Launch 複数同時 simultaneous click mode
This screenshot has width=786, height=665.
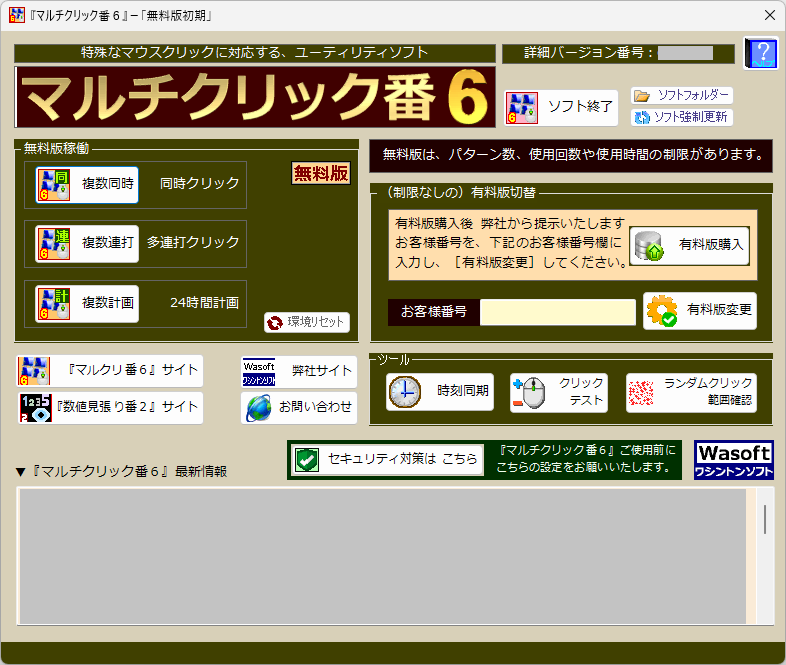87,184
